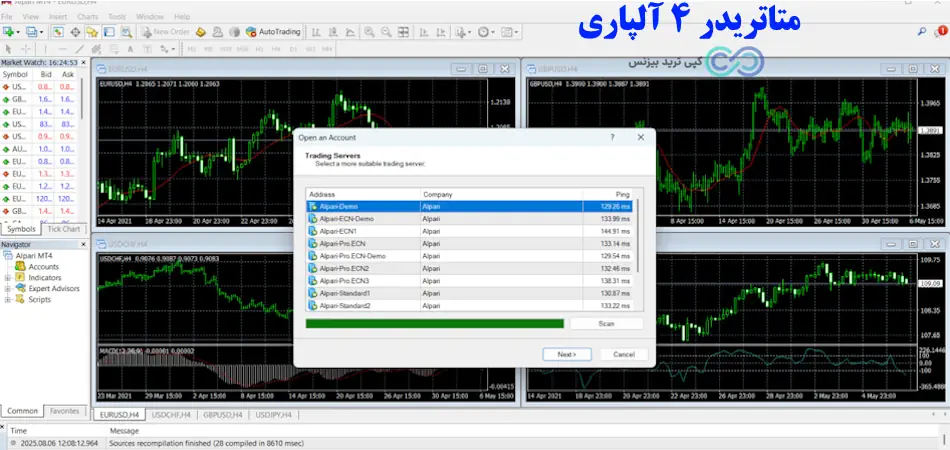The image size is (950, 450).
Task: Click the Cancel button in the dialog
Action: click(624, 354)
